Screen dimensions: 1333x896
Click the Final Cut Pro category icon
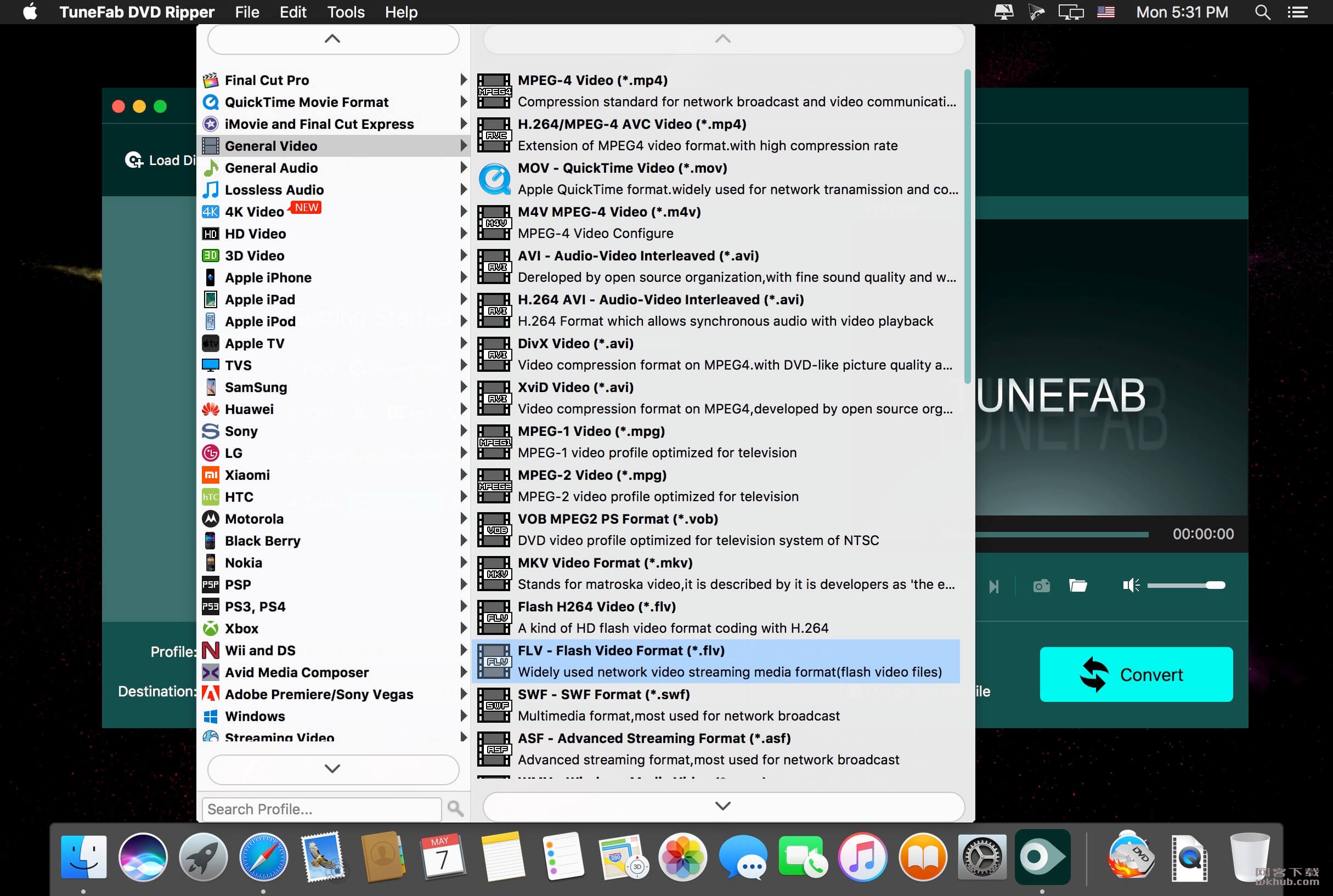coord(210,80)
